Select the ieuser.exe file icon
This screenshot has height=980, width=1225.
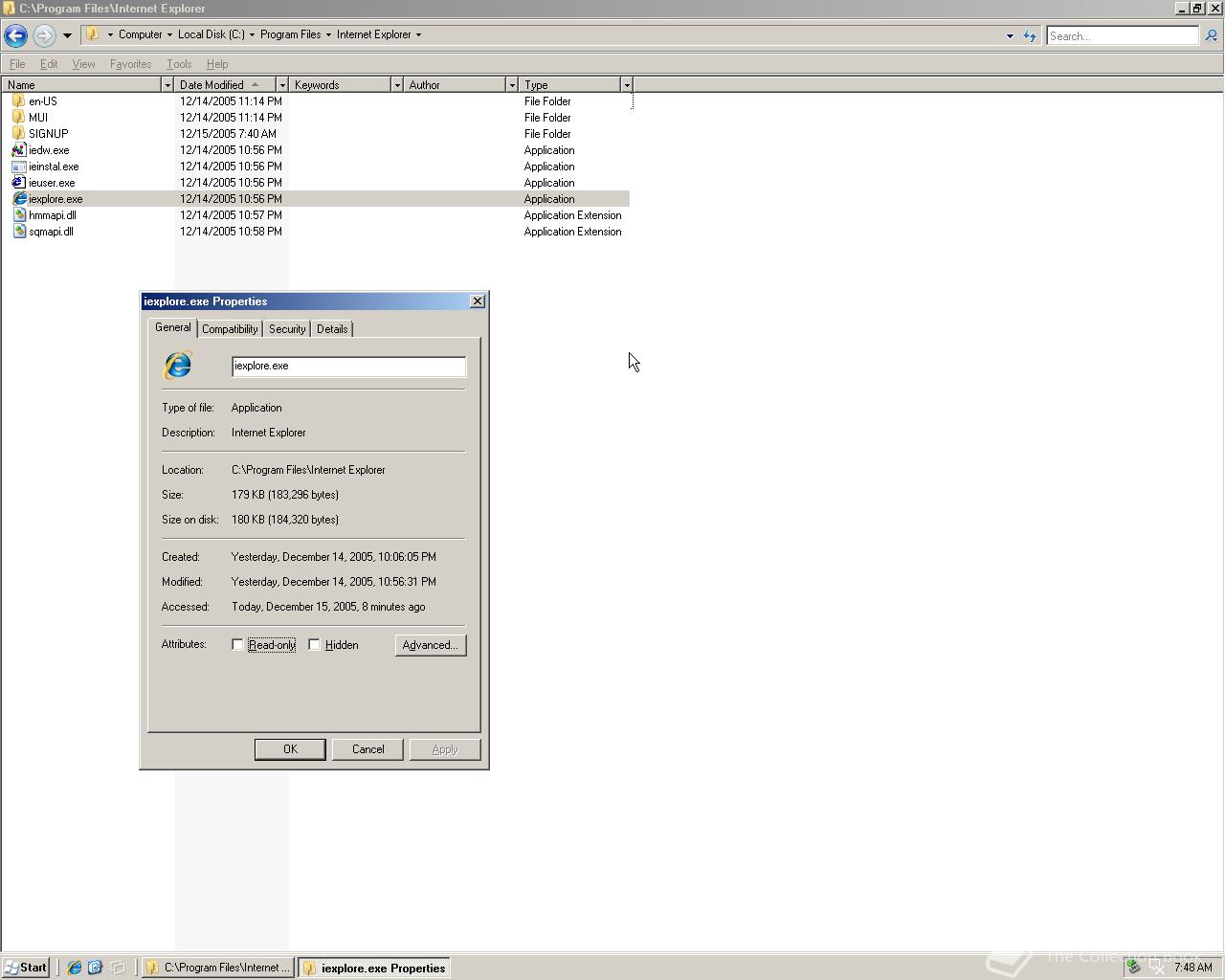click(18, 182)
